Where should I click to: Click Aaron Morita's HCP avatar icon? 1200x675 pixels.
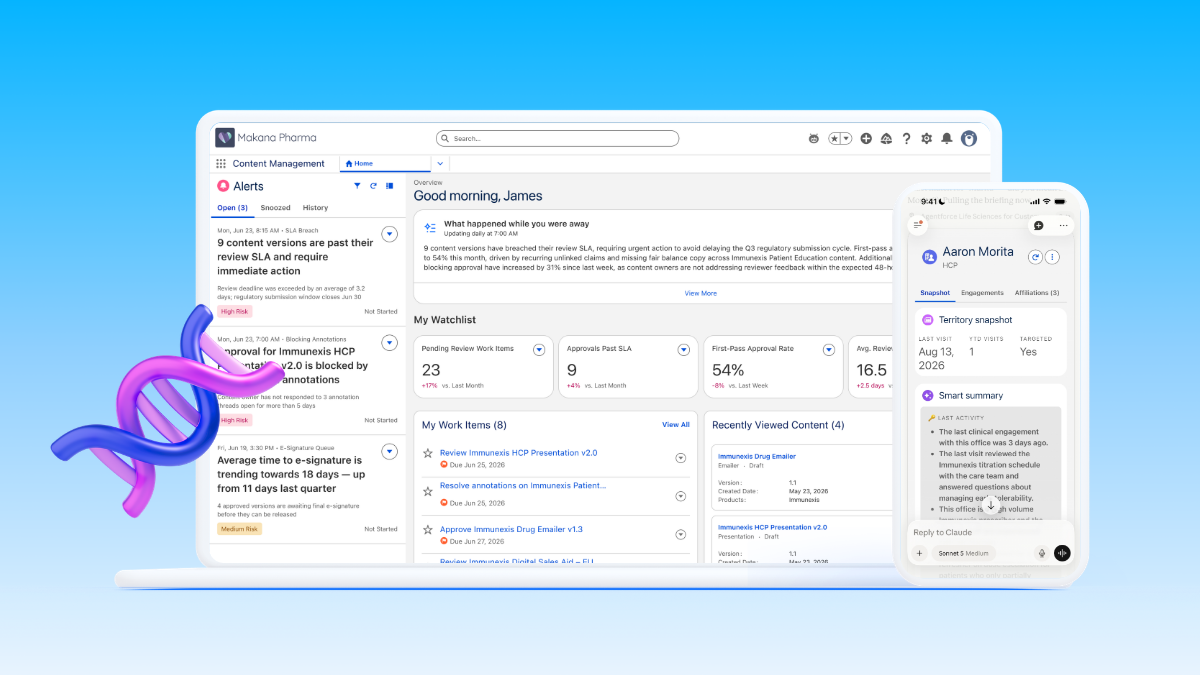[929, 257]
